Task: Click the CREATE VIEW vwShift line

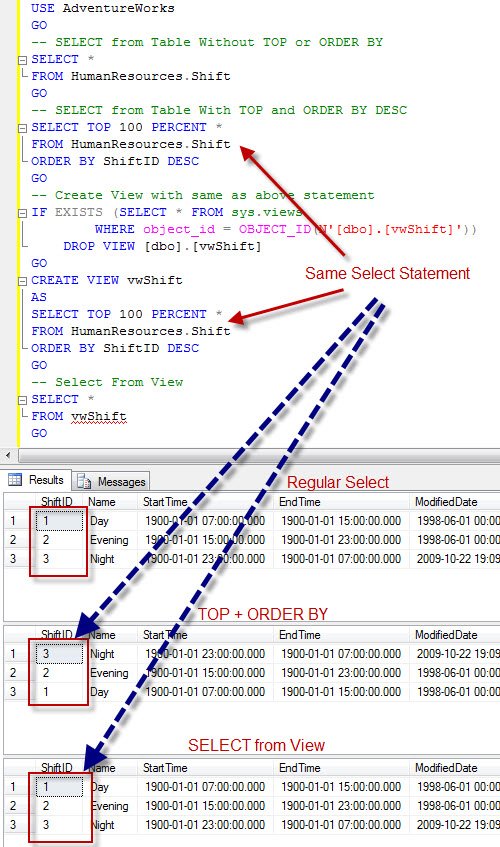Action: [x=107, y=280]
